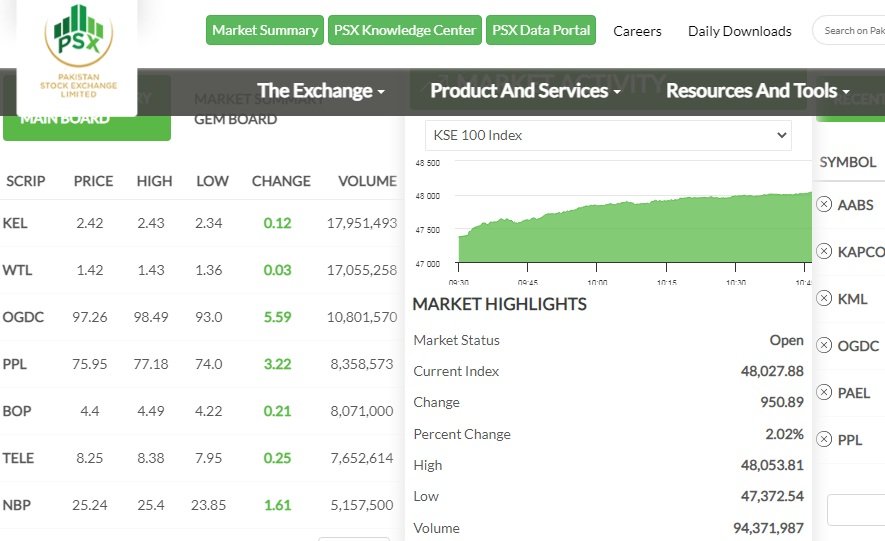
Task: Click the circled-x icon beside KML
Action: [x=824, y=298]
